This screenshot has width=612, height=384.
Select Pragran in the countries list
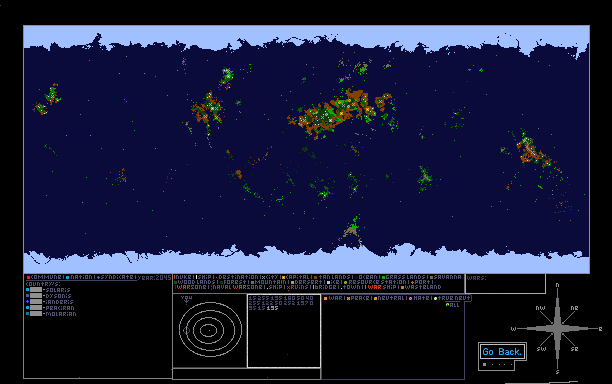[x=60, y=308]
